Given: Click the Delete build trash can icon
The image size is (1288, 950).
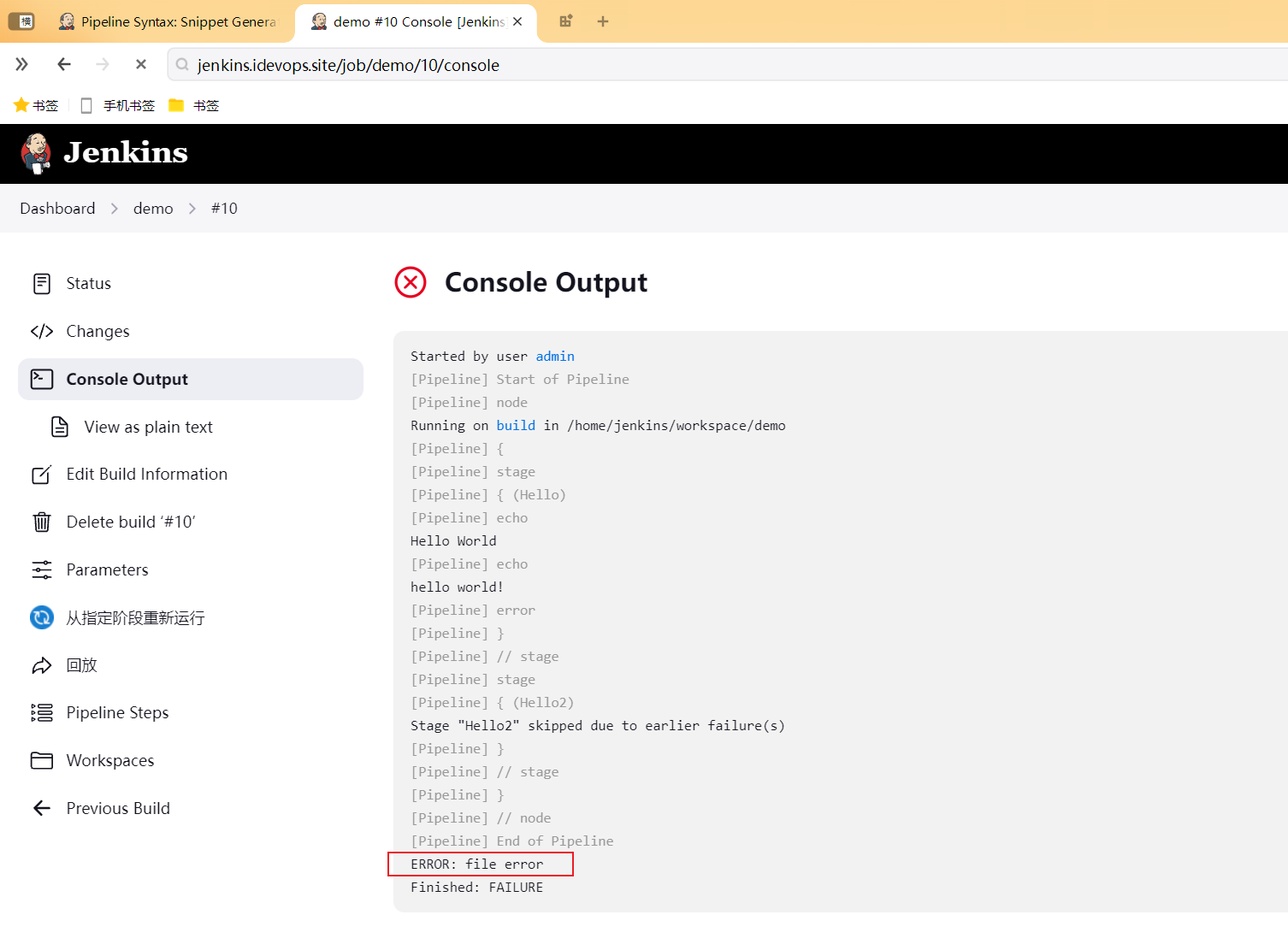Looking at the screenshot, I should (42, 522).
